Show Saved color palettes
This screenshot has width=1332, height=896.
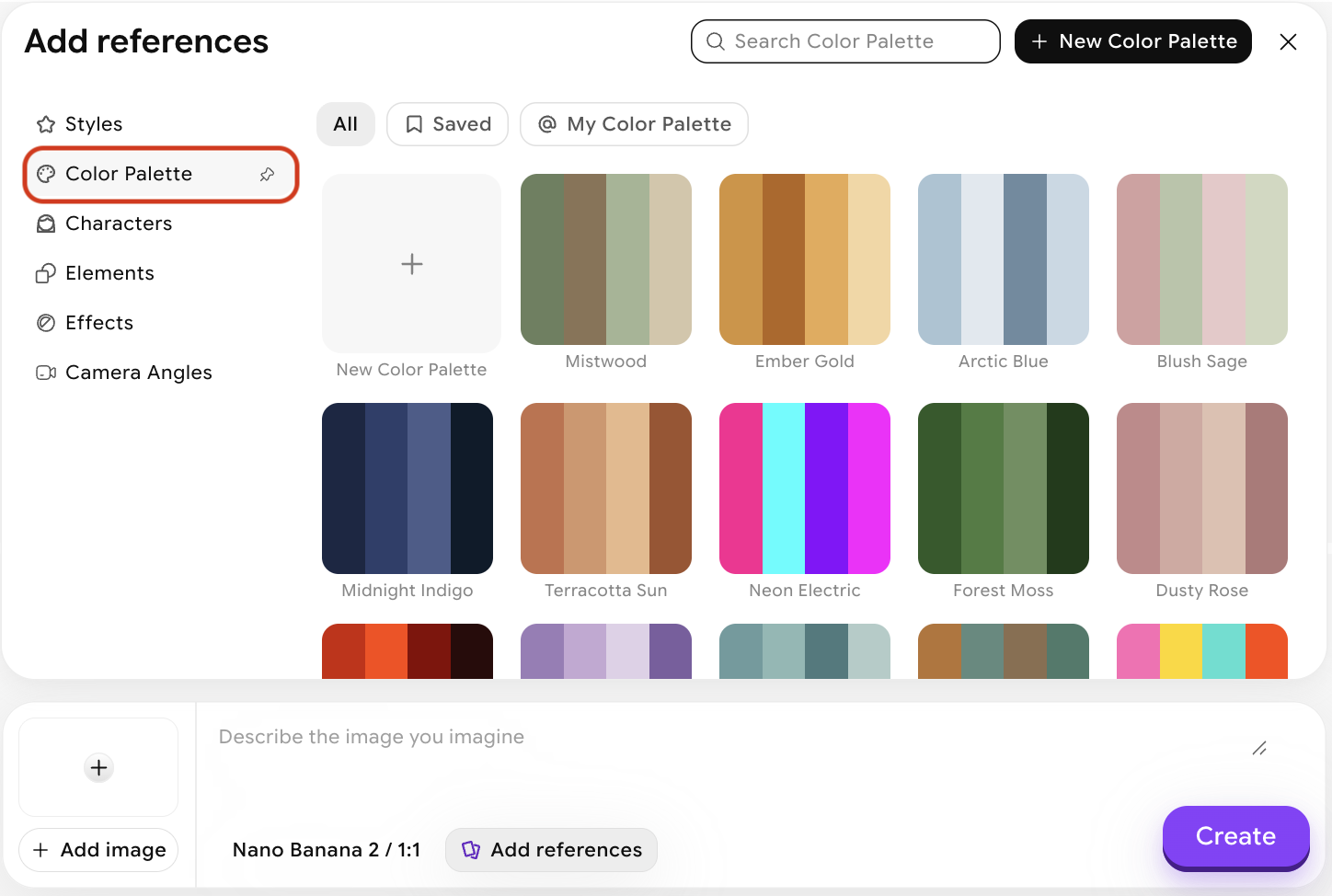click(448, 124)
